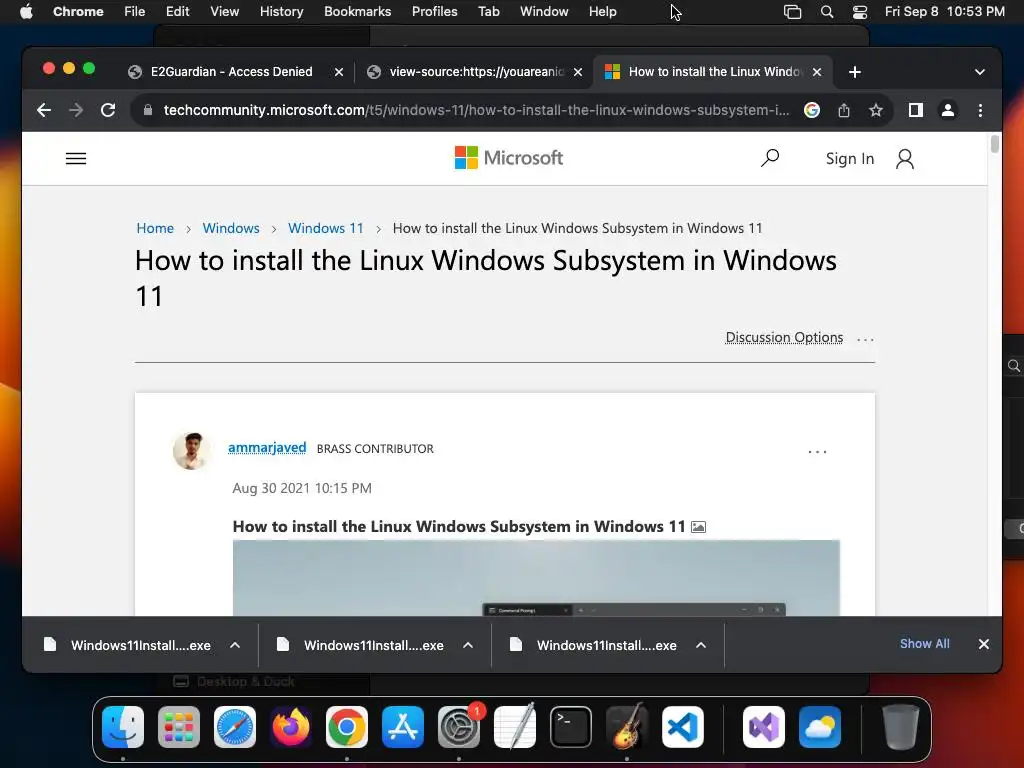
Task: Go to the Windows 11 breadcrumb link
Action: click(325, 228)
